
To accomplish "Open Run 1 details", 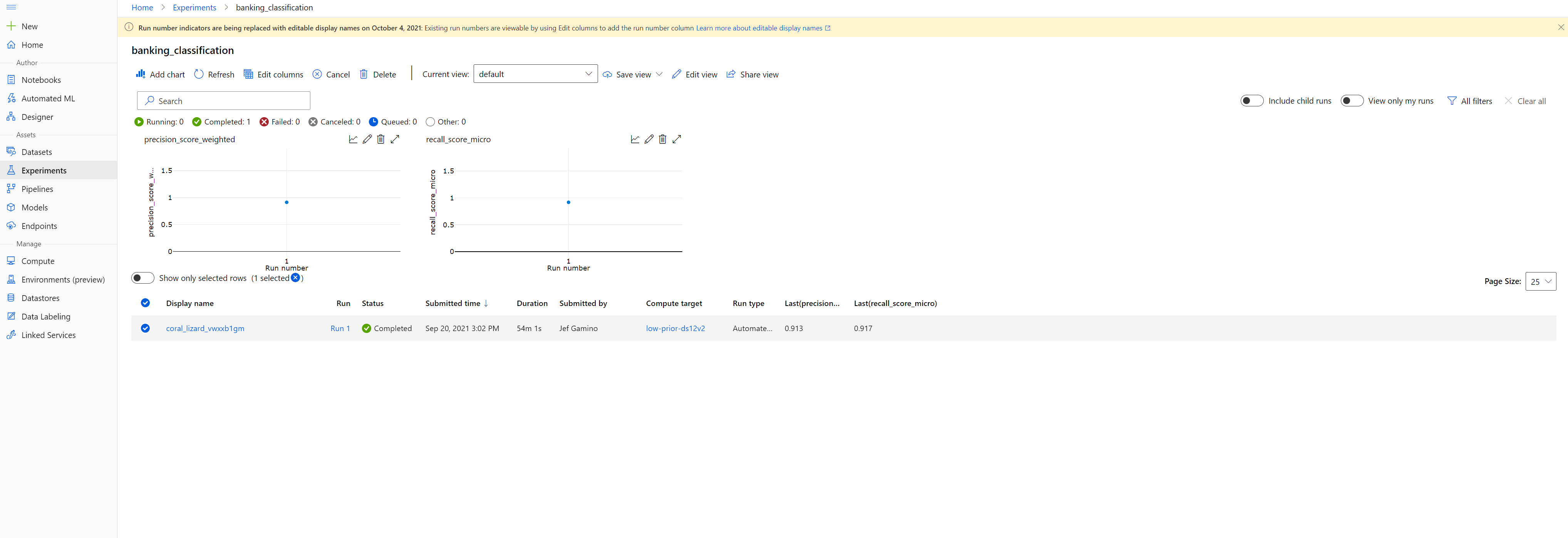I will point(340,328).
